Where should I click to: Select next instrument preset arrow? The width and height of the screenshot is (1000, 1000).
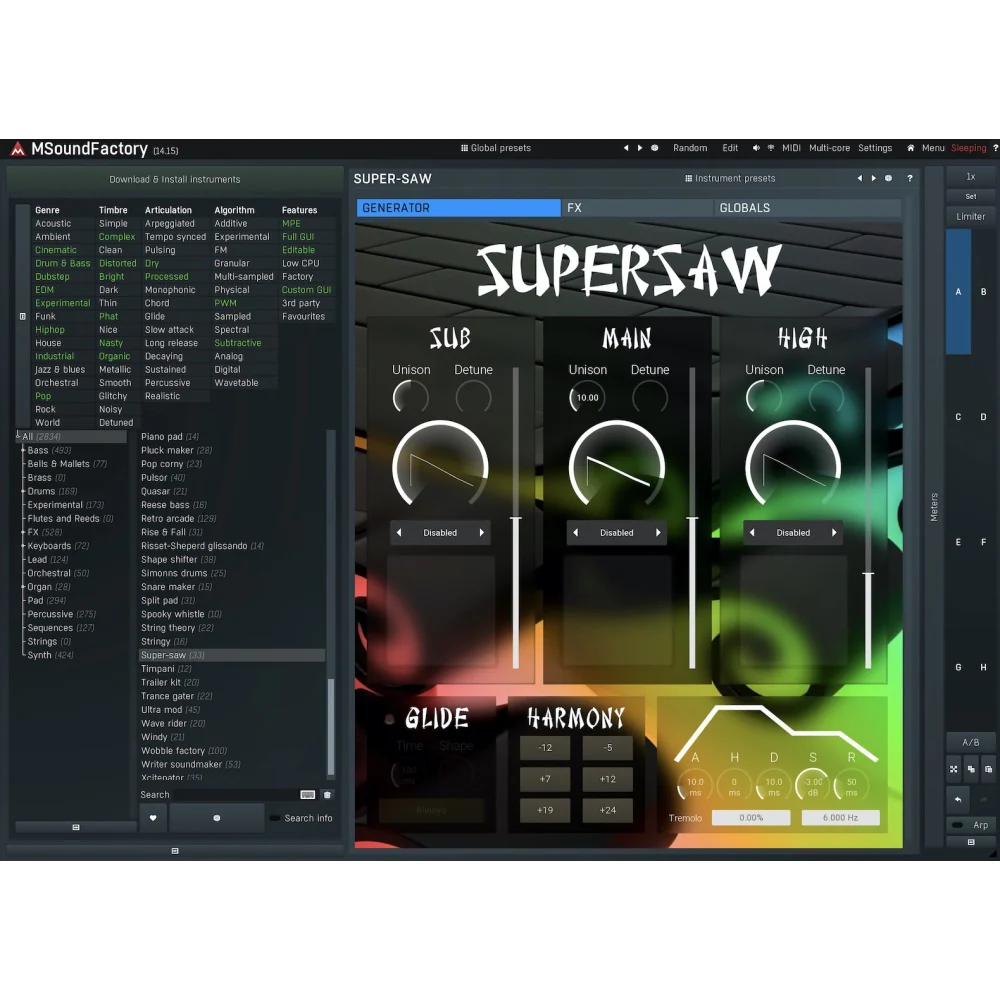click(874, 179)
